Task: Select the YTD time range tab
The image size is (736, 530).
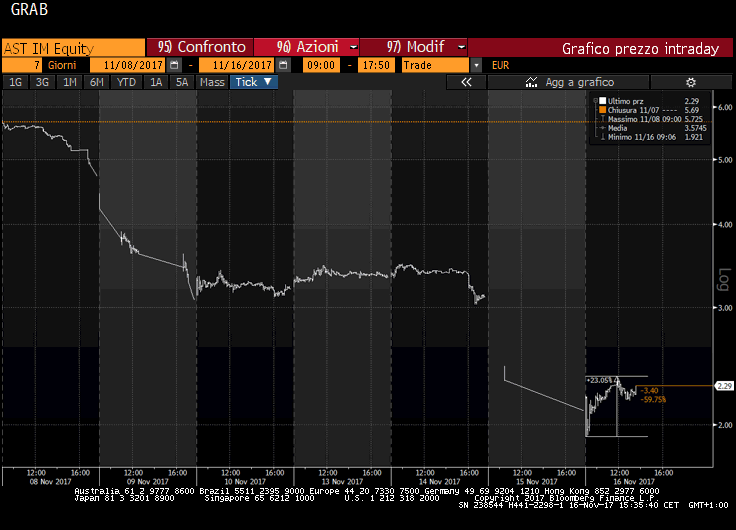Action: pos(126,83)
